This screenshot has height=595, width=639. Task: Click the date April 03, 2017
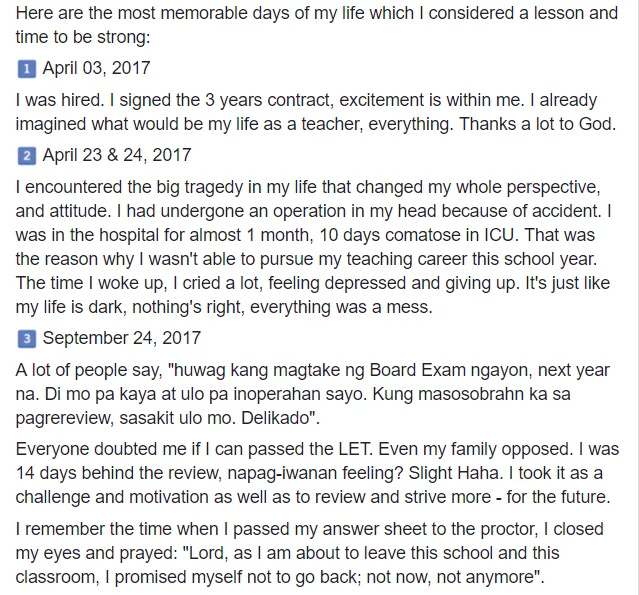pyautogui.click(x=97, y=68)
